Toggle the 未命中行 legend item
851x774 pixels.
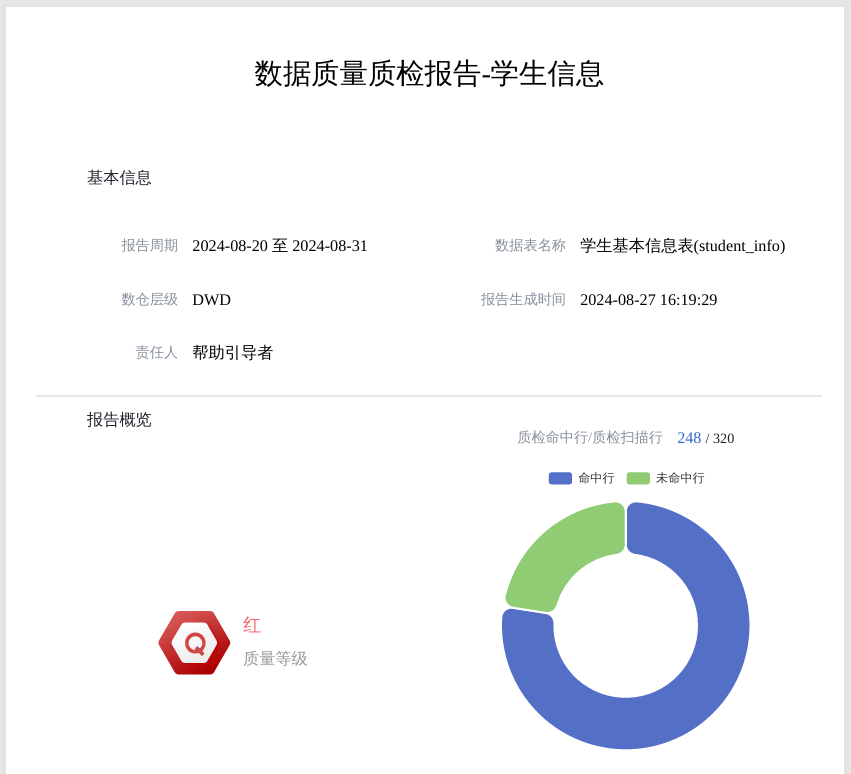coord(665,478)
